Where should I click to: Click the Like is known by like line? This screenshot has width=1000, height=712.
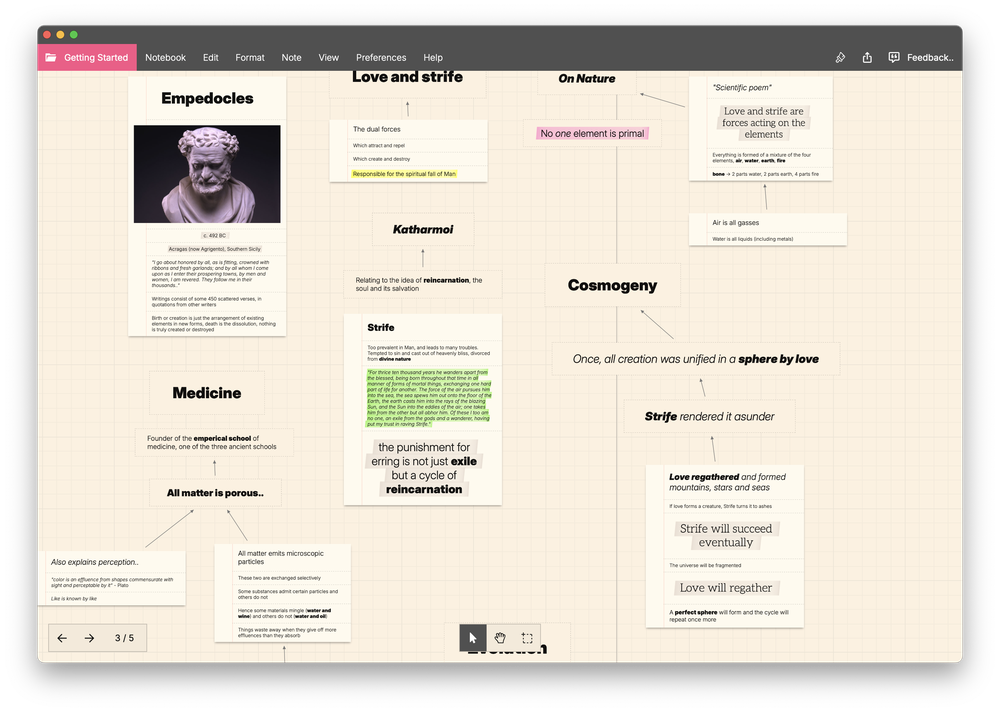(74, 598)
